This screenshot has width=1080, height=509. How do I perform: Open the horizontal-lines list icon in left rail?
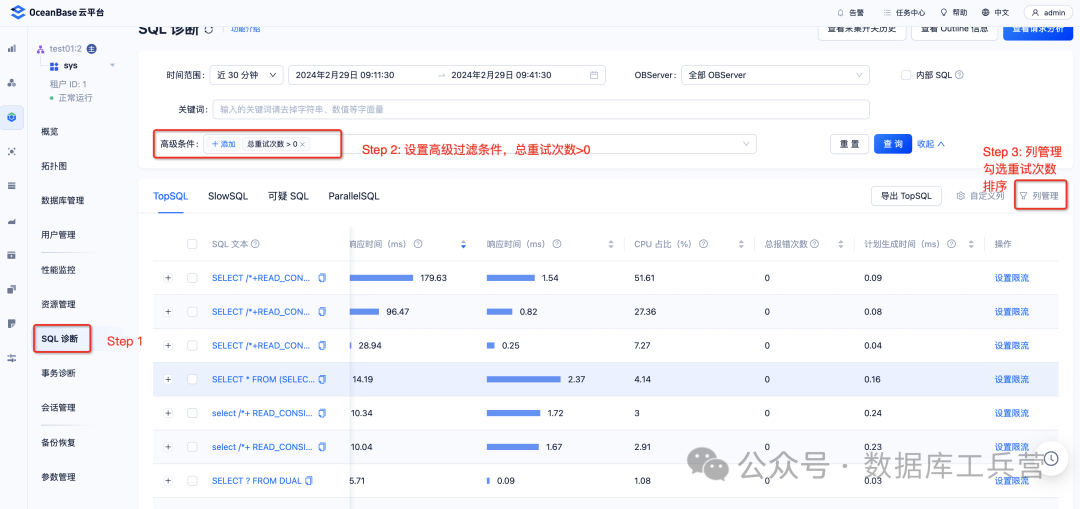pos(11,185)
